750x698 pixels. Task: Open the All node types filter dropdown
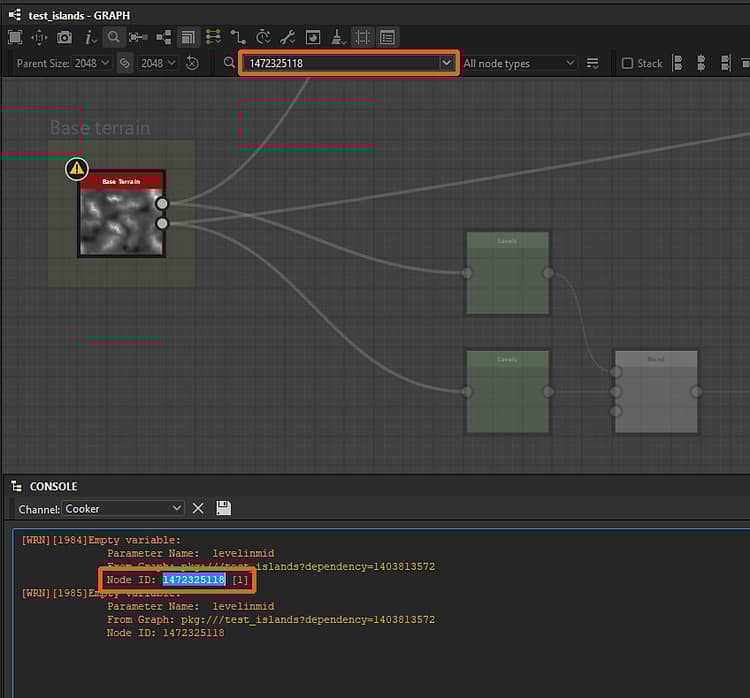519,63
